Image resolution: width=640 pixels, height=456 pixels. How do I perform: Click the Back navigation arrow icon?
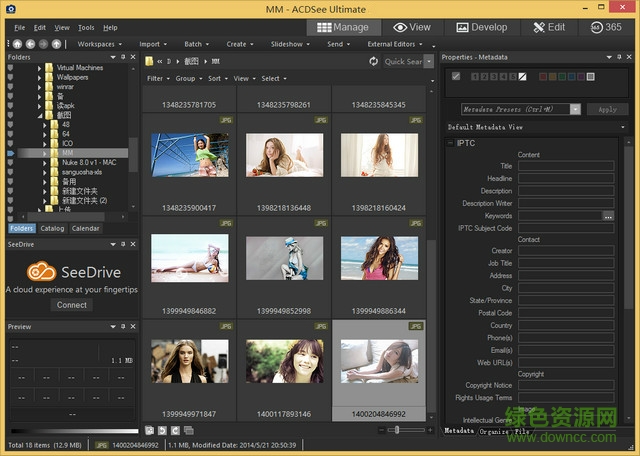pyautogui.click(x=30, y=44)
